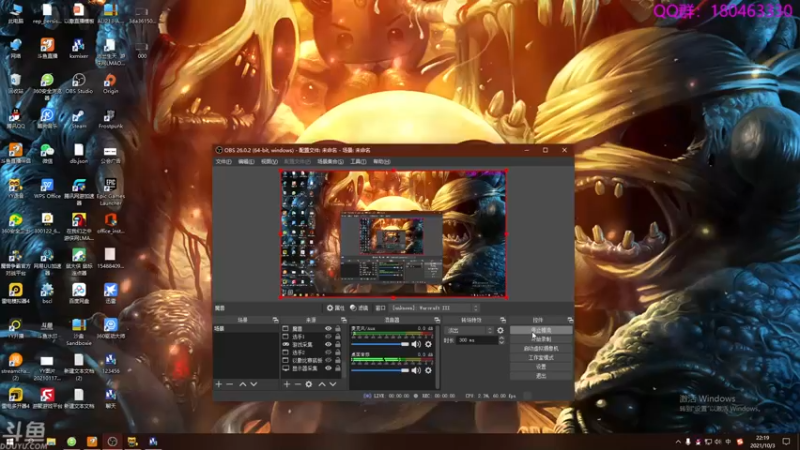Pop out the 来源 dock panel
The width and height of the screenshot is (800, 450).
click(343, 320)
